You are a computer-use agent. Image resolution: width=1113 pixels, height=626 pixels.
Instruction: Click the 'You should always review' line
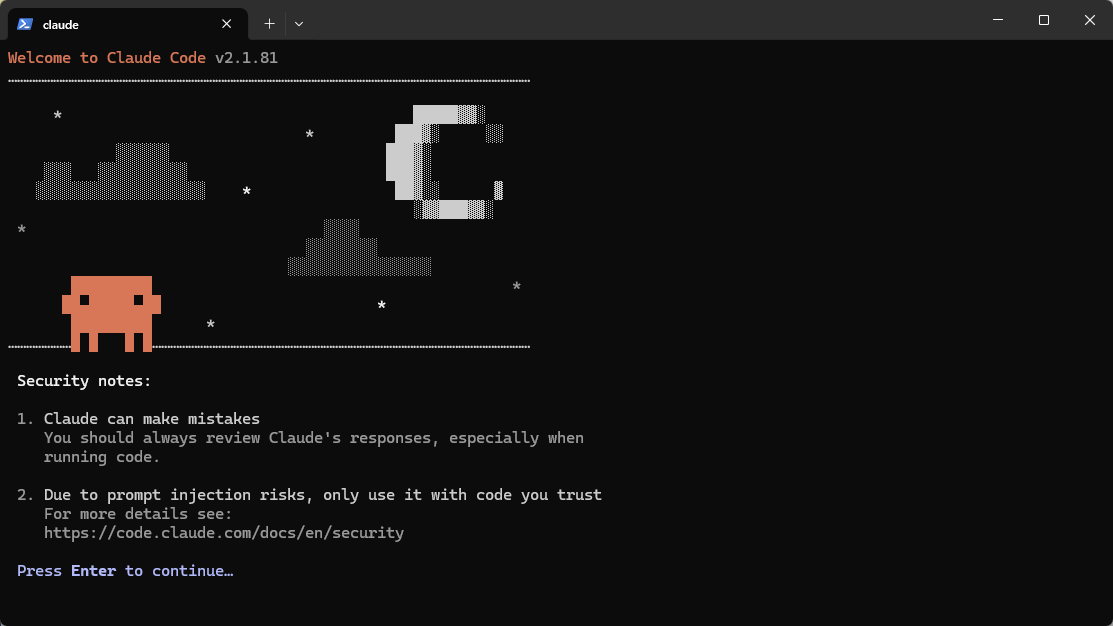click(314, 438)
